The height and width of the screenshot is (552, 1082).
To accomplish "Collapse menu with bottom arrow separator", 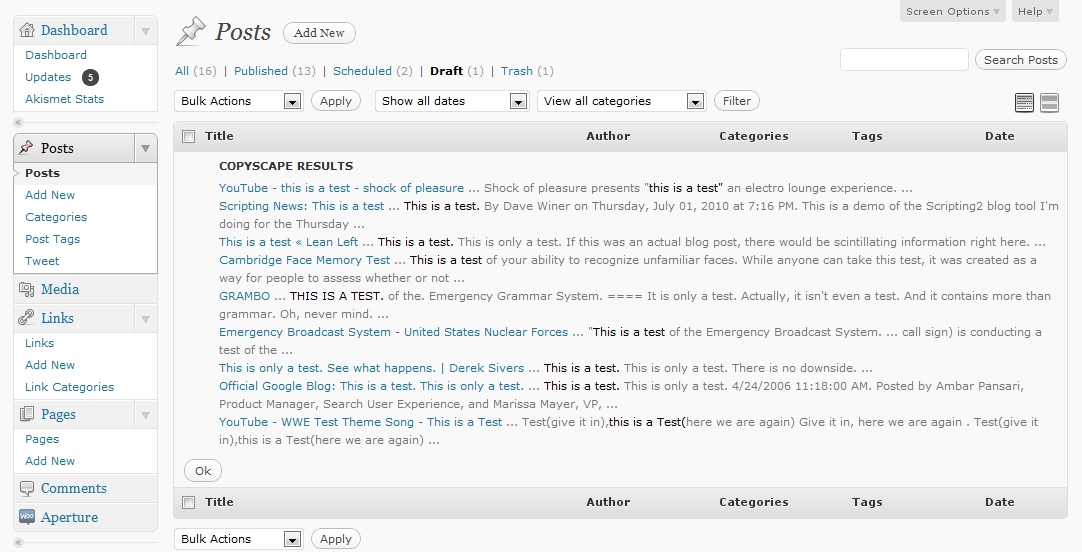I will click(19, 542).
